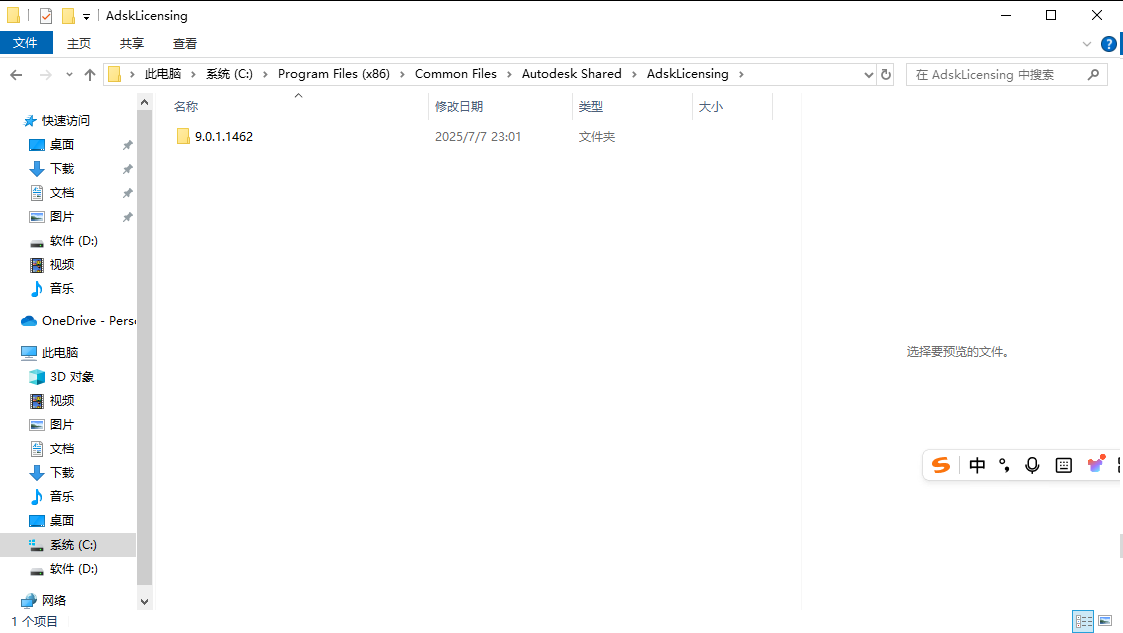Click the microphone voice input icon

click(x=1032, y=465)
